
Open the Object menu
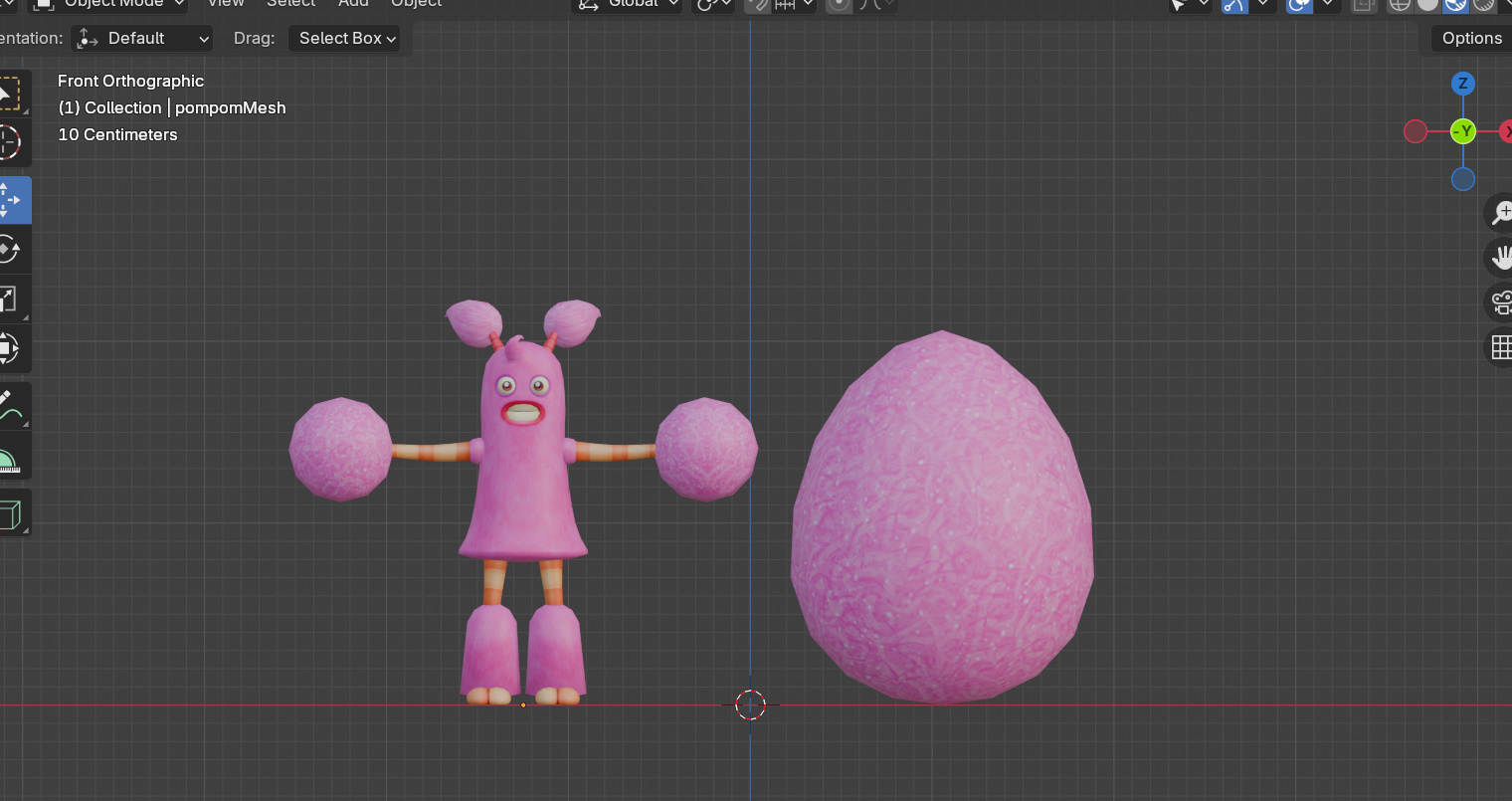[417, 4]
